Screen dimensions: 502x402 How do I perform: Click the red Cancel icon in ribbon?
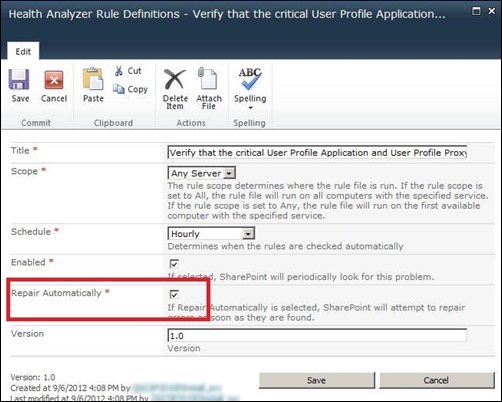(54, 80)
